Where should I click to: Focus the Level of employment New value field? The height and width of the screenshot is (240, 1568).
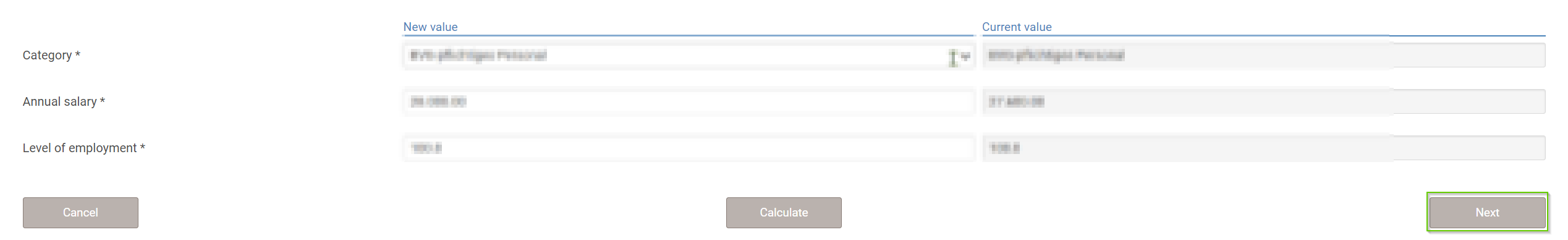coord(689,148)
